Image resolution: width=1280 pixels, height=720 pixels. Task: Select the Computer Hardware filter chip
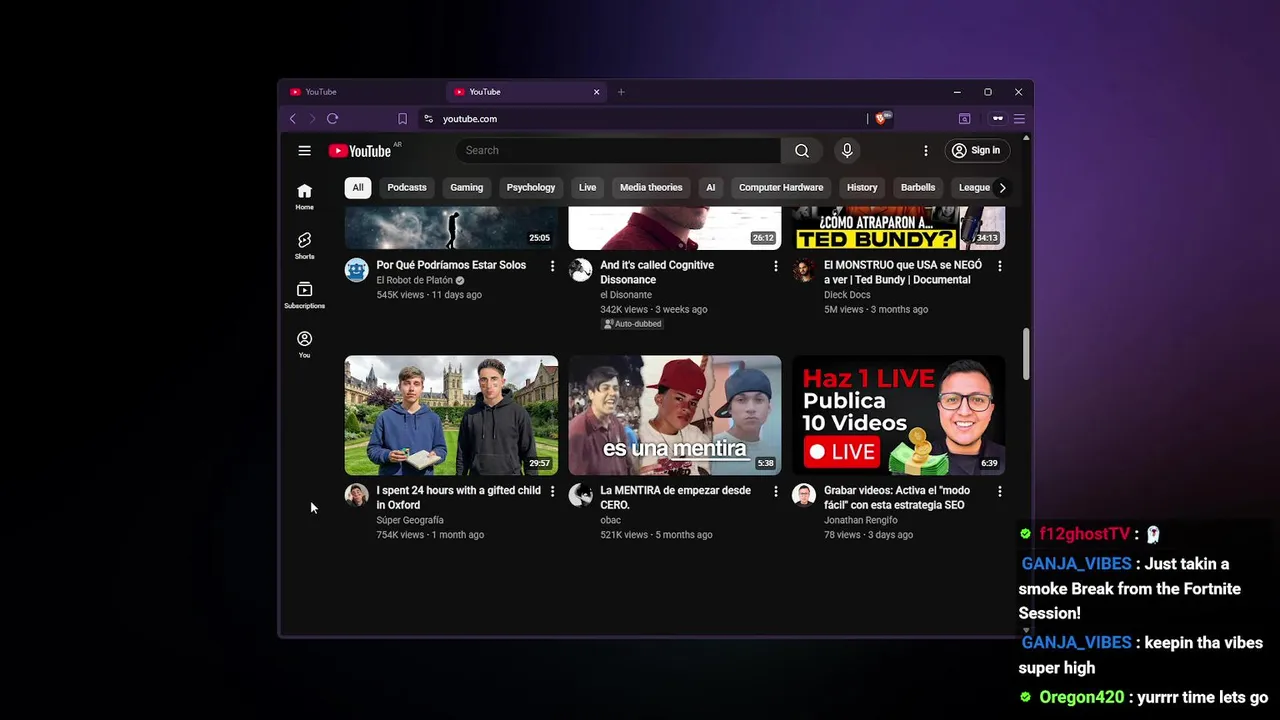[781, 188]
